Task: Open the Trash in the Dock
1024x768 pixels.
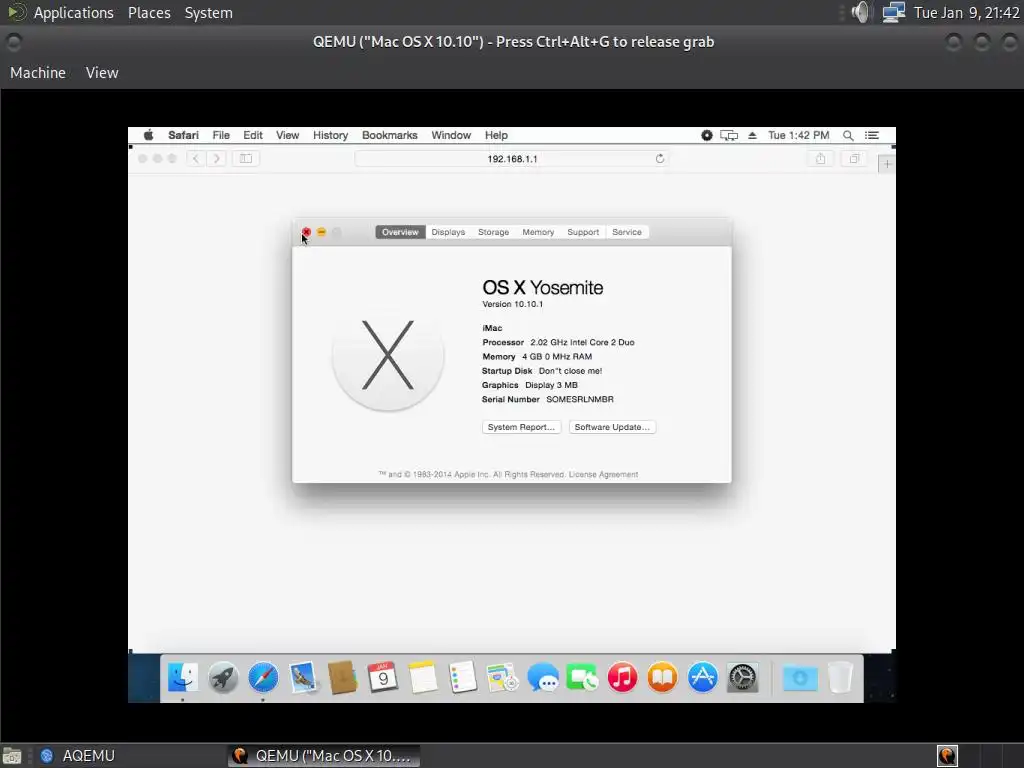Action: 840,677
